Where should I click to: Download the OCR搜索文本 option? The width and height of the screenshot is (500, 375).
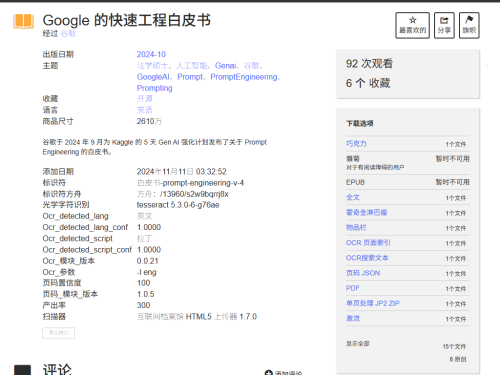coord(367,258)
